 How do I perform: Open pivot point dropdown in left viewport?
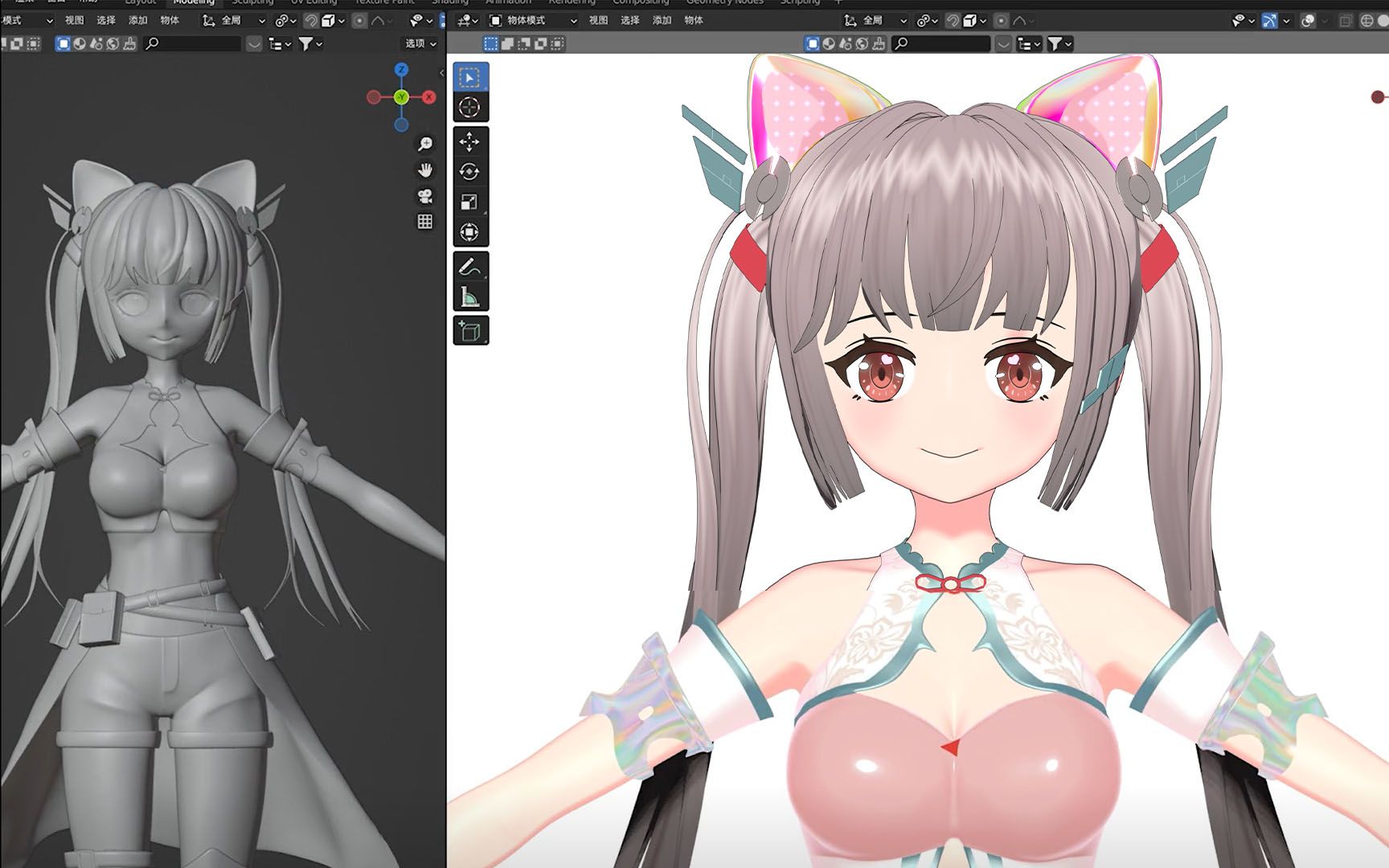coord(286,20)
